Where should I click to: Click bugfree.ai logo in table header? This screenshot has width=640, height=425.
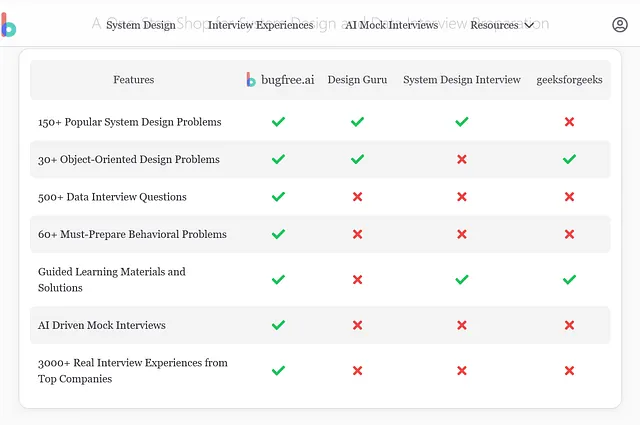tap(251, 80)
